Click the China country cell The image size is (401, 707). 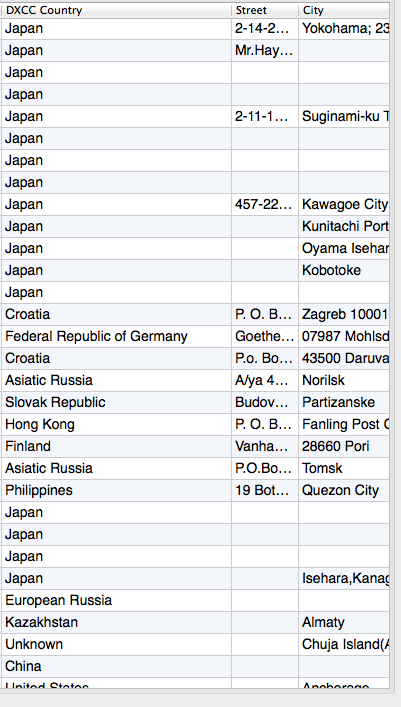point(116,666)
